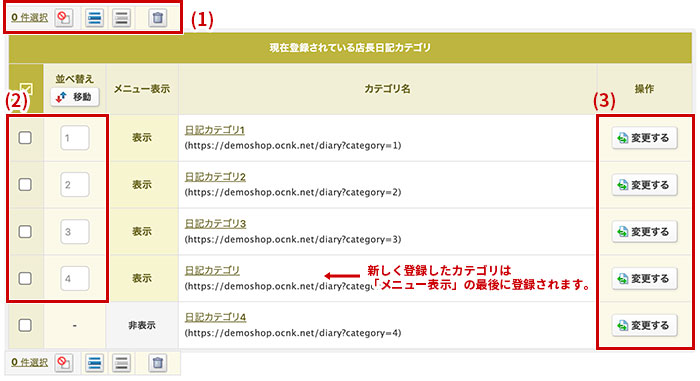Click 変更する for 日記カテゴリ1
Screen dimensions: 700x381
[644, 138]
